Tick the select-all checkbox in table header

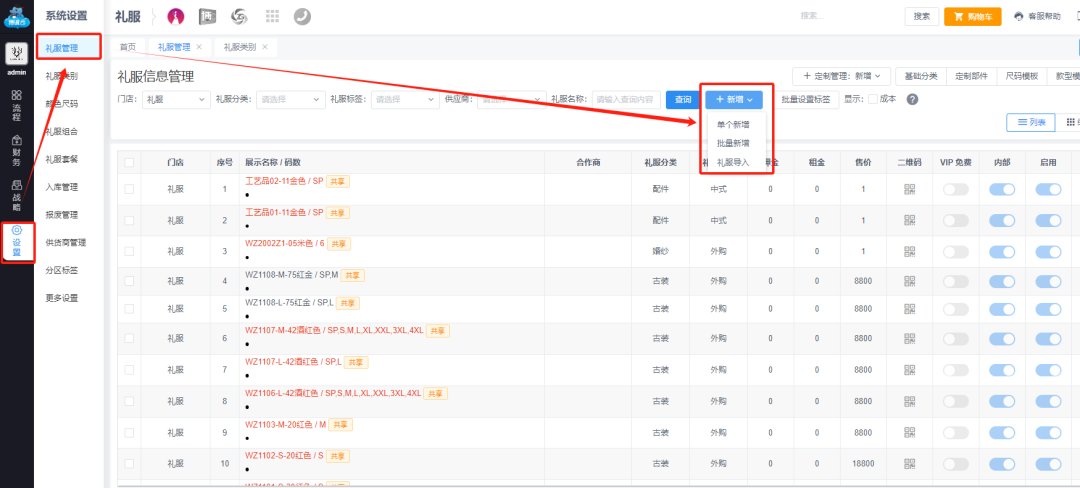[129, 163]
